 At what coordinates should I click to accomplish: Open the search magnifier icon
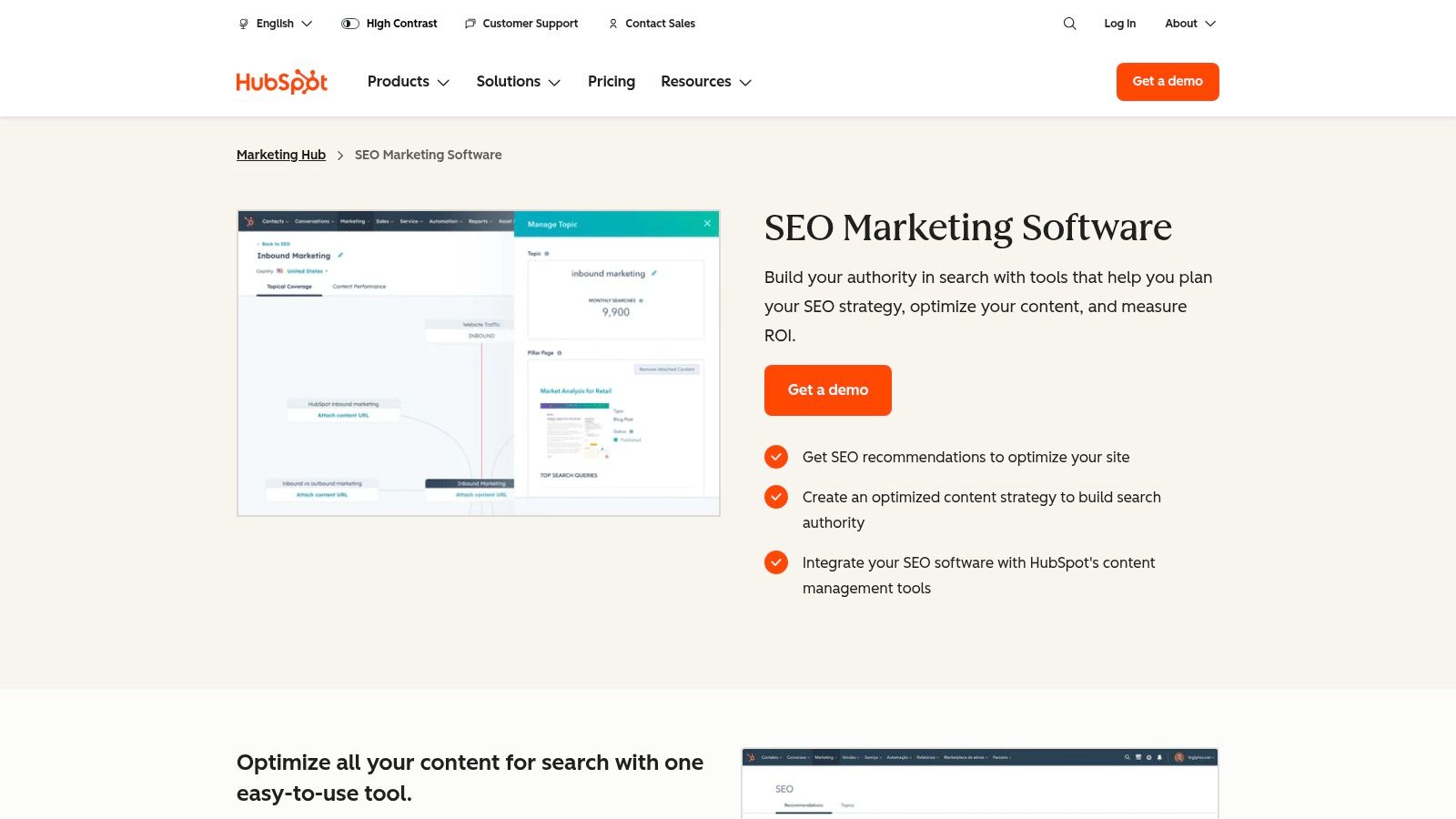[x=1069, y=24]
